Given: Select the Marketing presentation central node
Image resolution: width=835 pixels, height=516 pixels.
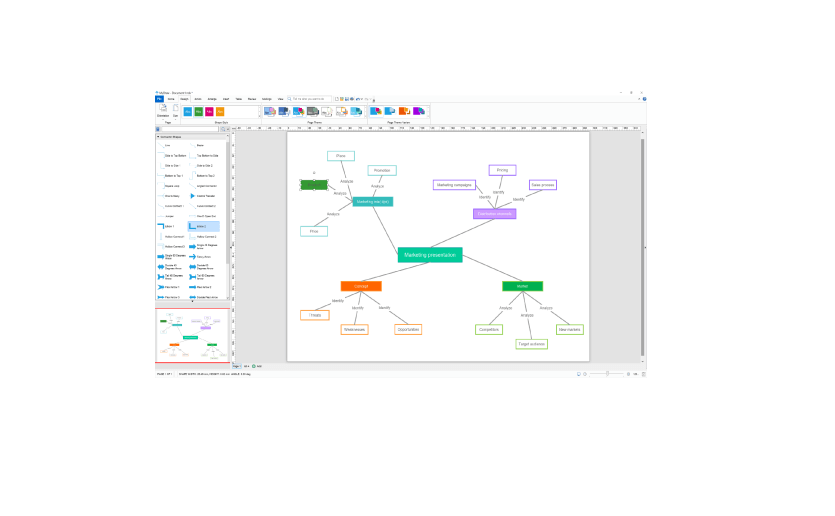Looking at the screenshot, I should click(430, 255).
